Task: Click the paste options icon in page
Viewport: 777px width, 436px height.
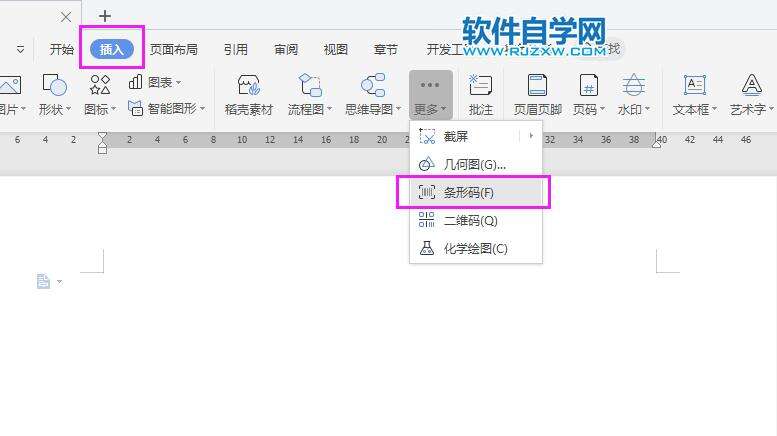Action: (43, 281)
